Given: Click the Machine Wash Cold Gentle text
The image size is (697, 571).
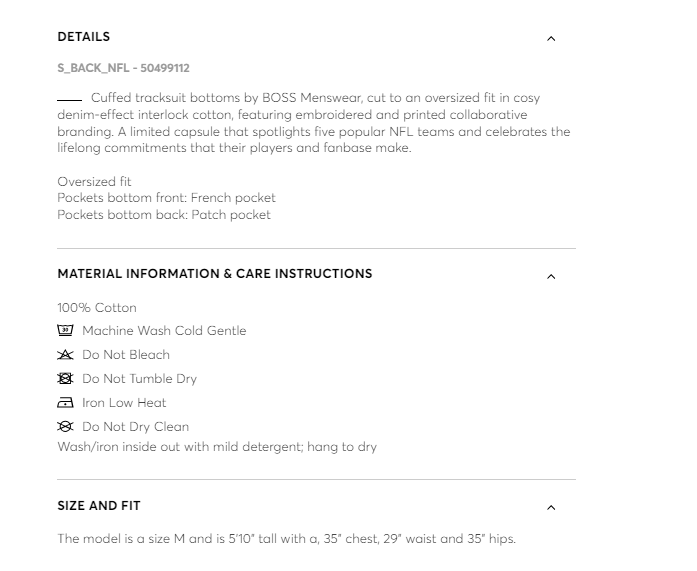Looking at the screenshot, I should (x=164, y=331).
